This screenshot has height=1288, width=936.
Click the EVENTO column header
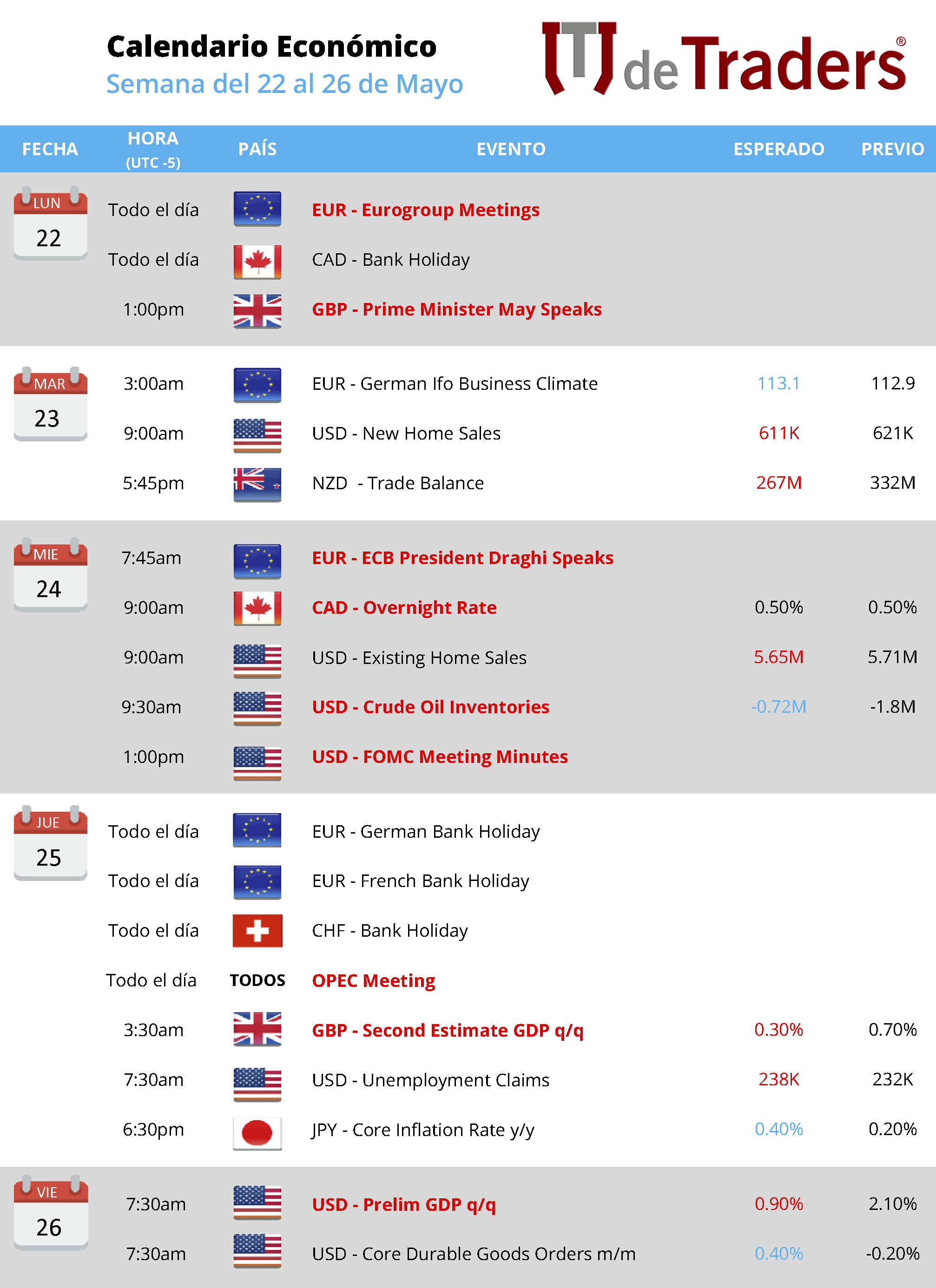(511, 149)
